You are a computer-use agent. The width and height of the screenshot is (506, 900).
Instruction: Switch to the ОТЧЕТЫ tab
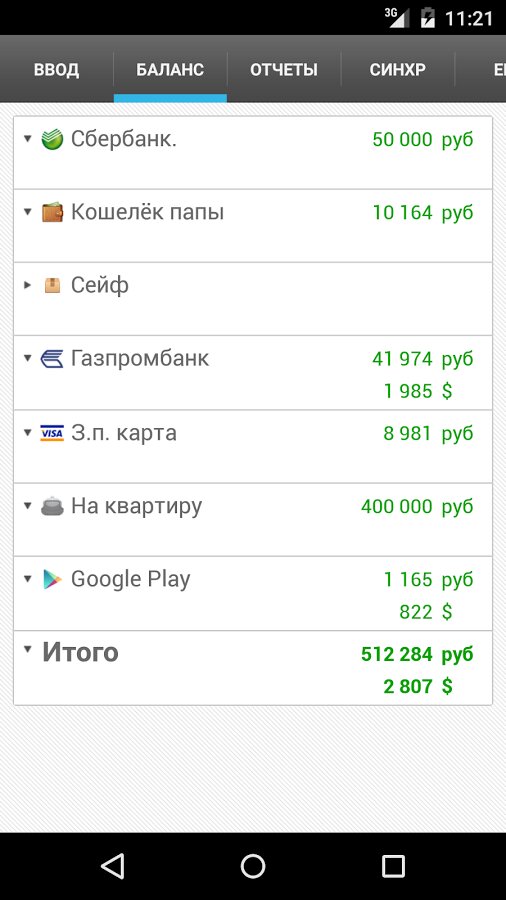coord(284,69)
